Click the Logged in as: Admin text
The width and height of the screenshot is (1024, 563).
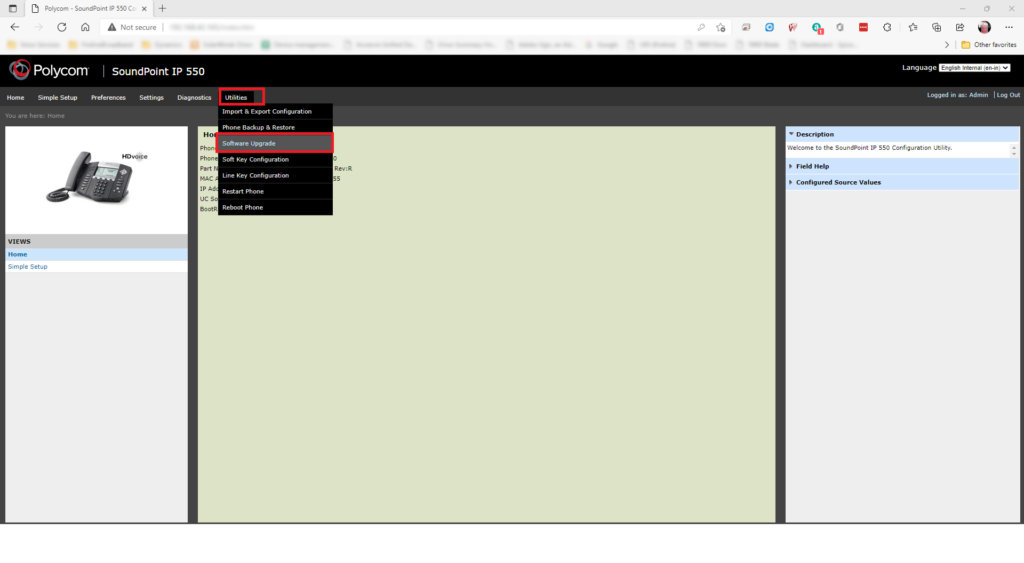(x=957, y=95)
